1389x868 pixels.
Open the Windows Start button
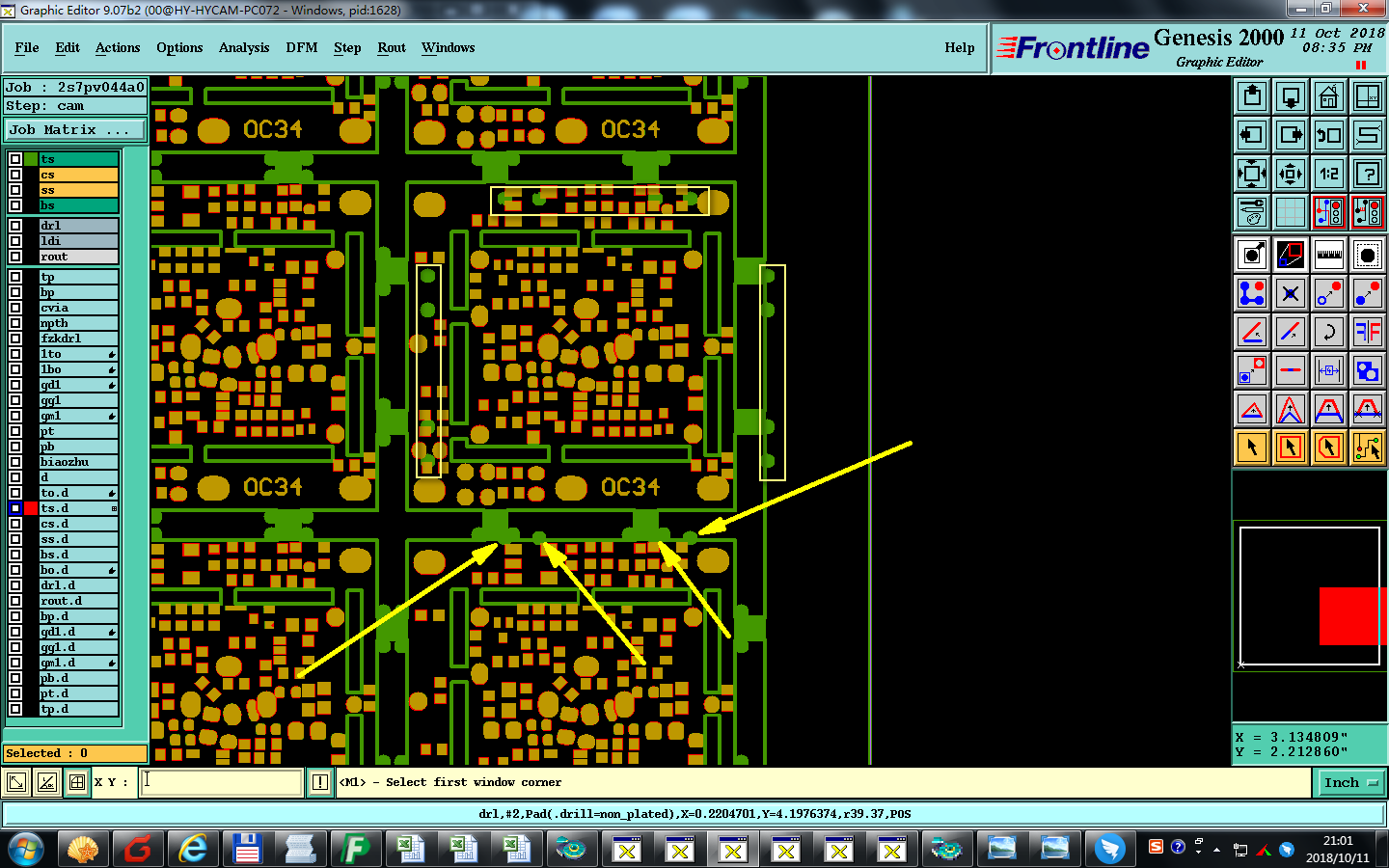click(x=26, y=849)
